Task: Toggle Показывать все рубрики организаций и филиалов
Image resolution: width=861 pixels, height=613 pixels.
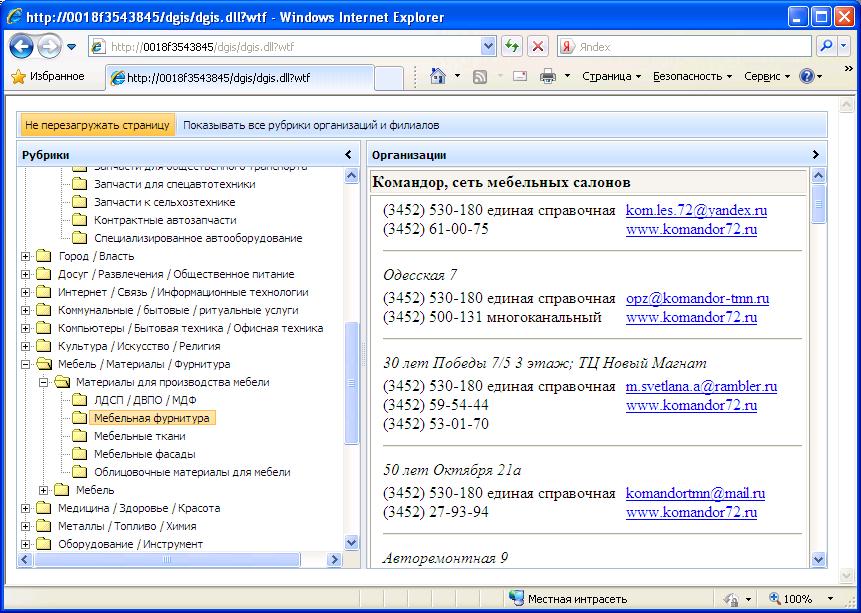Action: (x=311, y=125)
